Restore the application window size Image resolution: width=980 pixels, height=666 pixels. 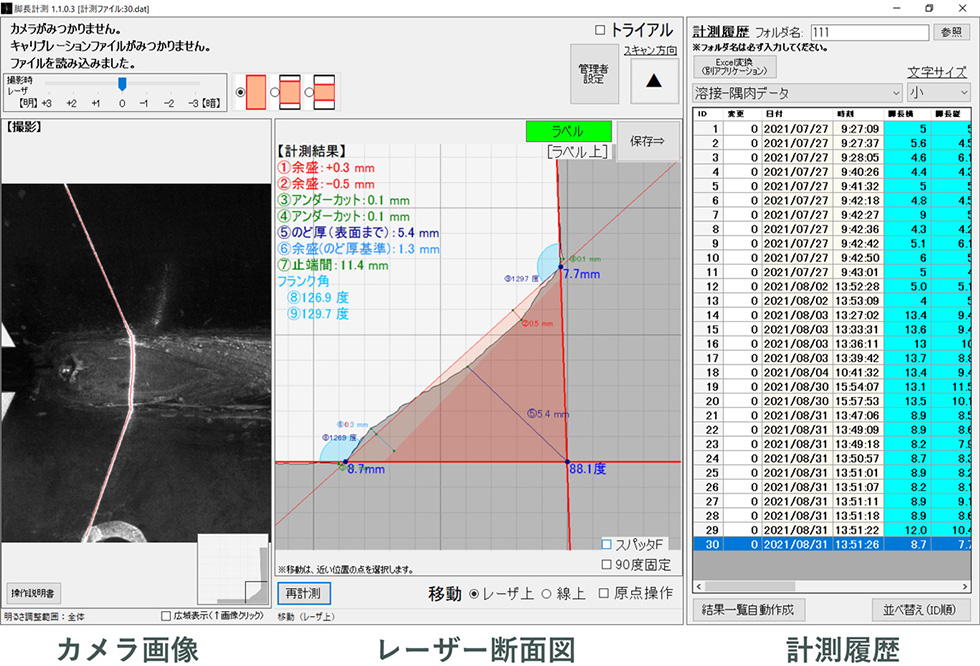[929, 7]
